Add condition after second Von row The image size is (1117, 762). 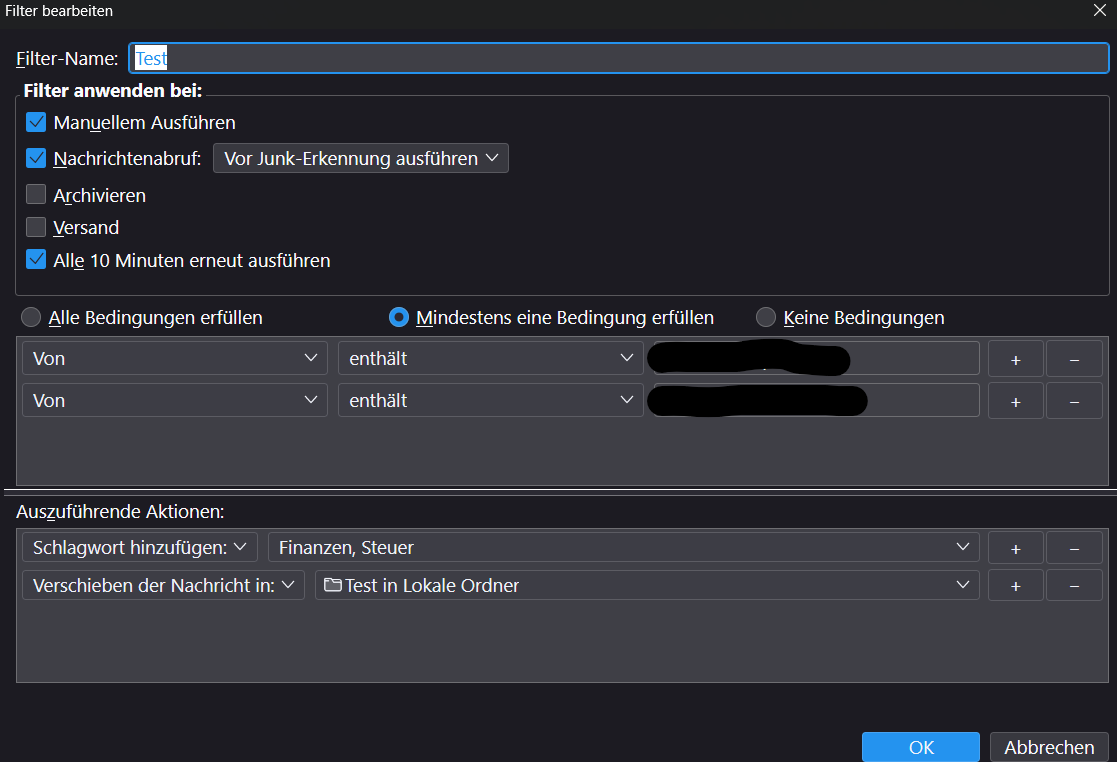(1015, 401)
